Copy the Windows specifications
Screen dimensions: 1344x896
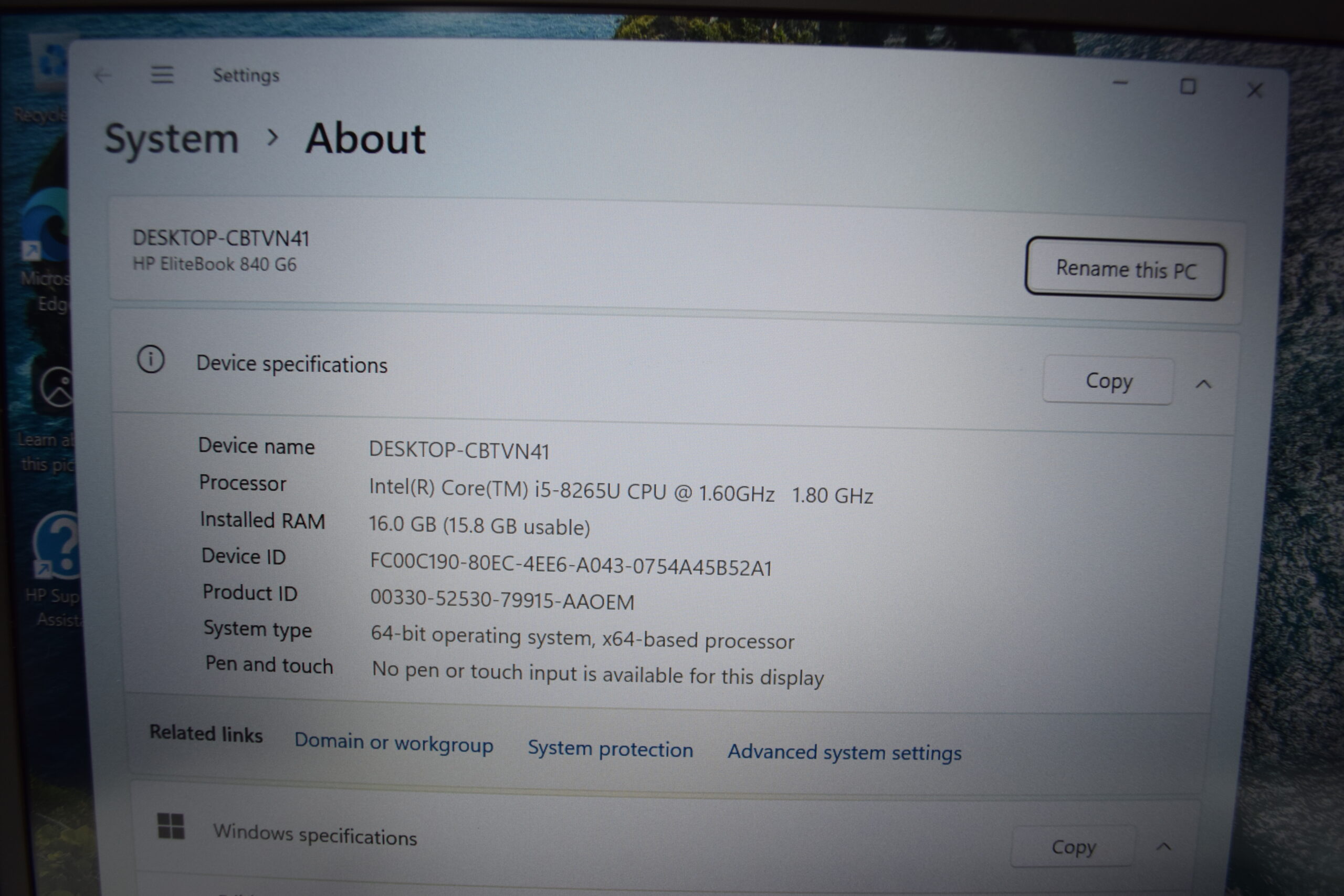pyautogui.click(x=1073, y=847)
